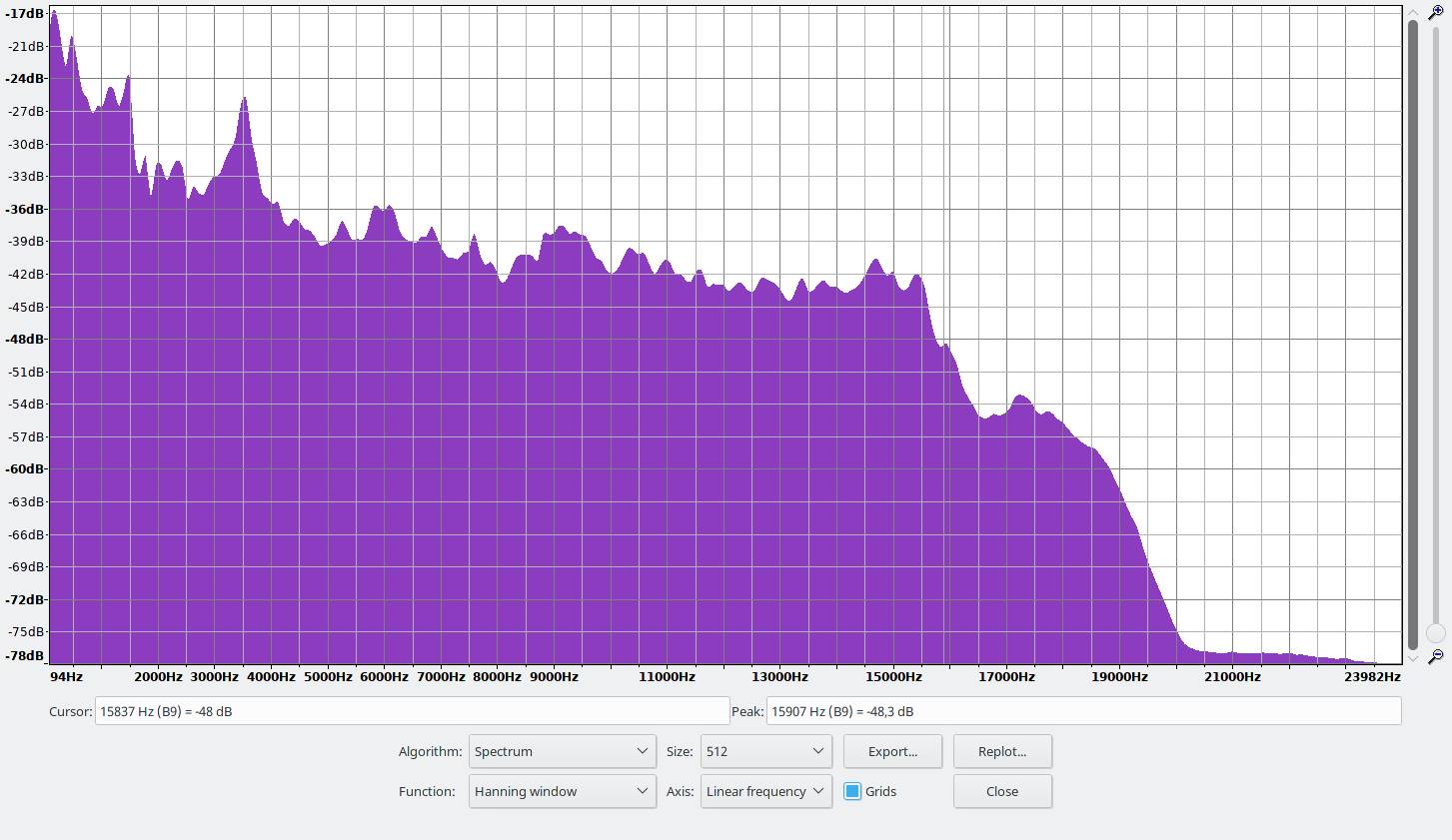Click the 23982Hz label on frequency axis
Screen dimensions: 1452x840
tap(1372, 676)
